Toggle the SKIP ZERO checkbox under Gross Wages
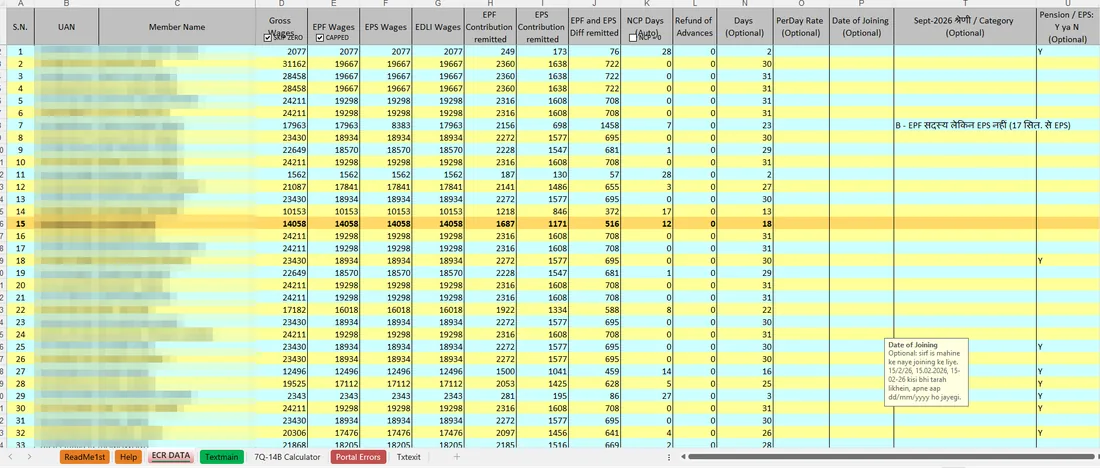 pos(267,38)
